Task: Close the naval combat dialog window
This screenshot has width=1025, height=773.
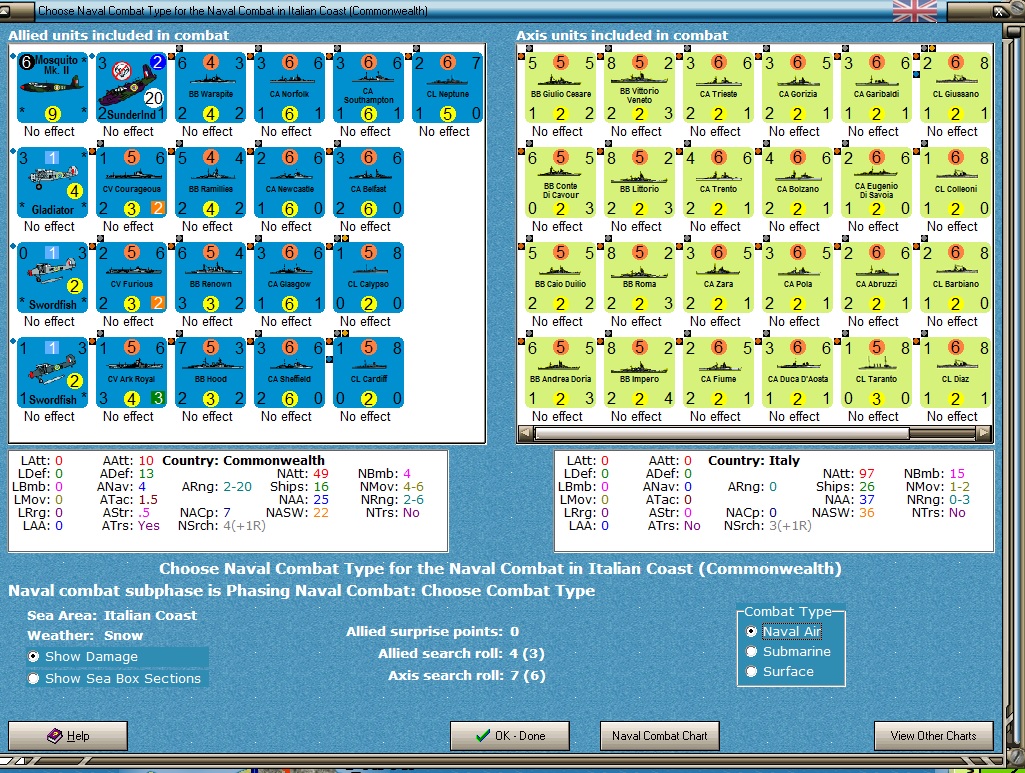Action: click(1000, 11)
